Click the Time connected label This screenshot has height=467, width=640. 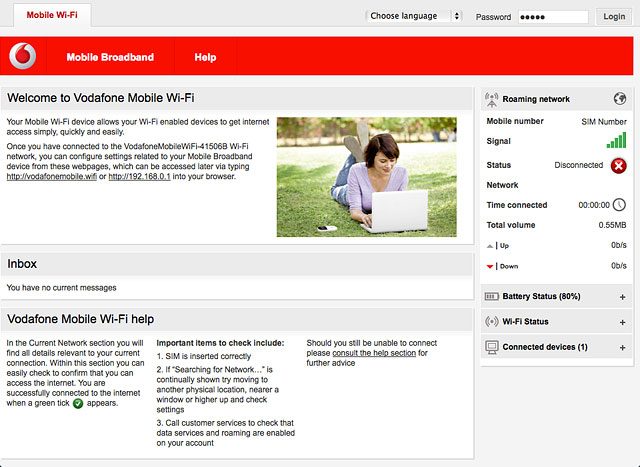517,205
